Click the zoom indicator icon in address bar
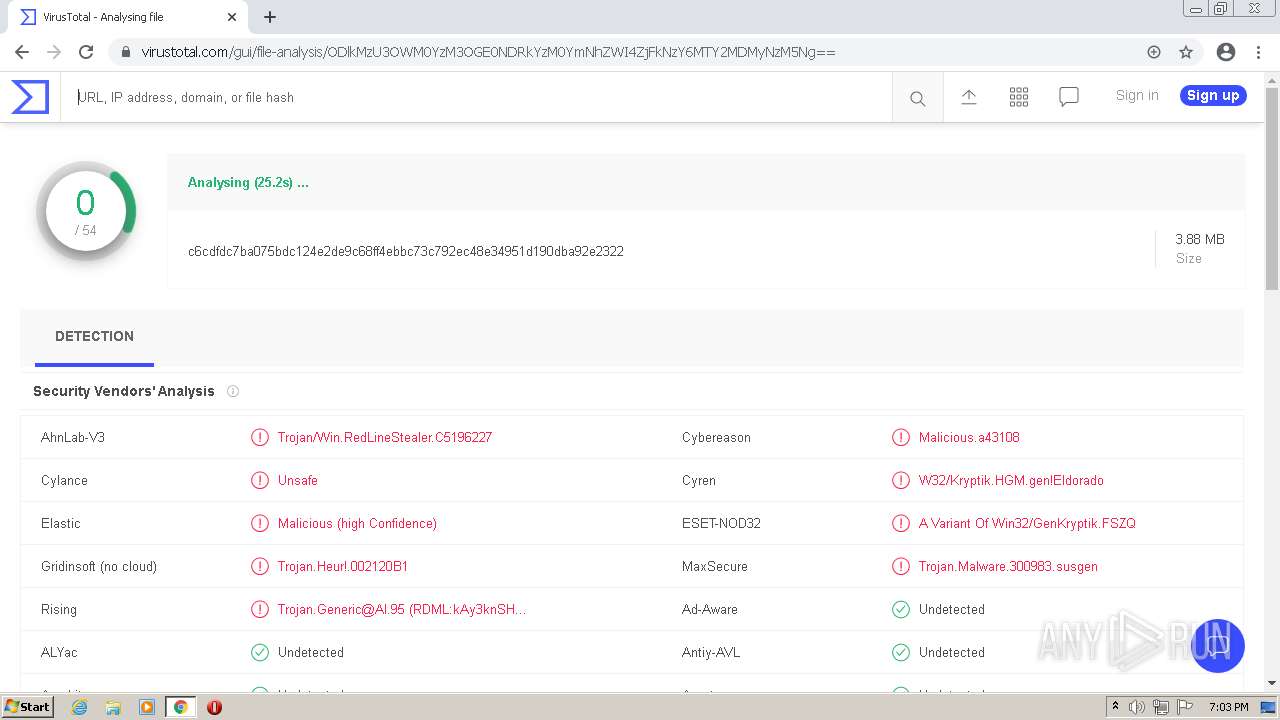1280x720 pixels. click(x=1154, y=52)
